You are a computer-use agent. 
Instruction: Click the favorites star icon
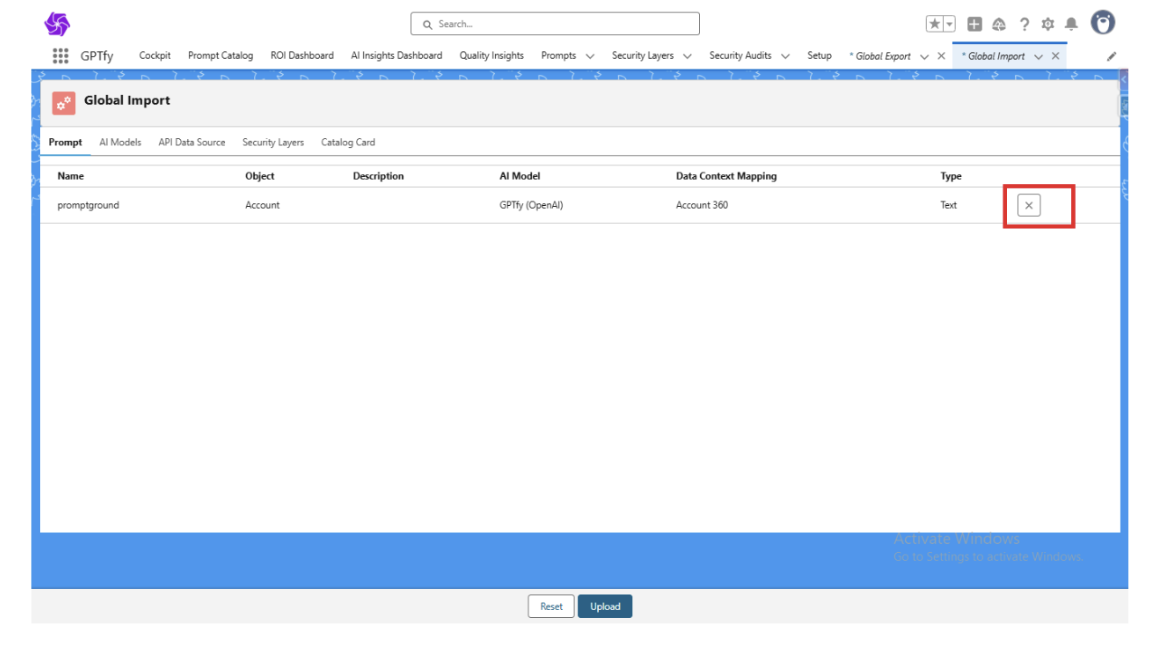[934, 24]
